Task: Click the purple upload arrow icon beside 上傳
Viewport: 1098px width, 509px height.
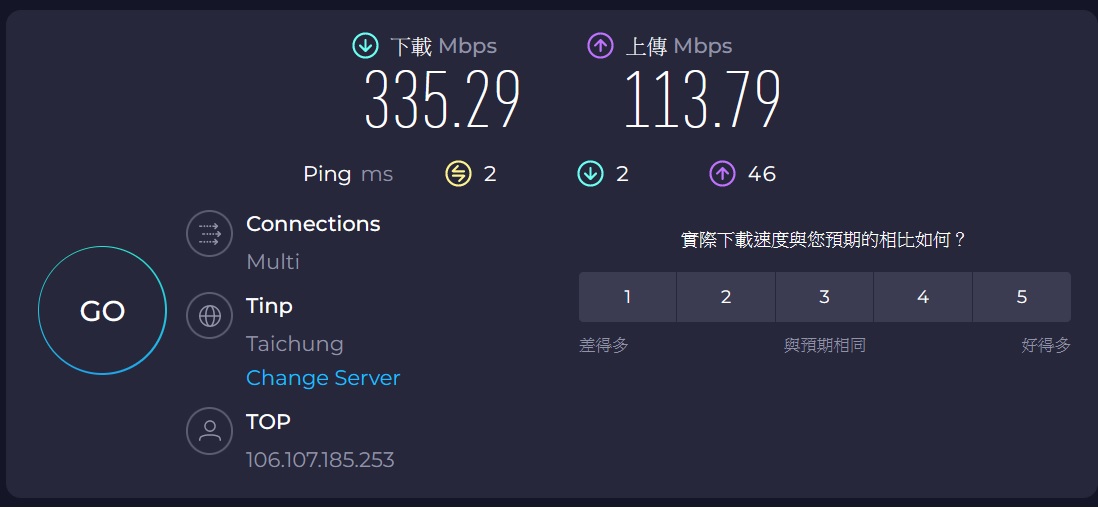Action: (x=600, y=46)
